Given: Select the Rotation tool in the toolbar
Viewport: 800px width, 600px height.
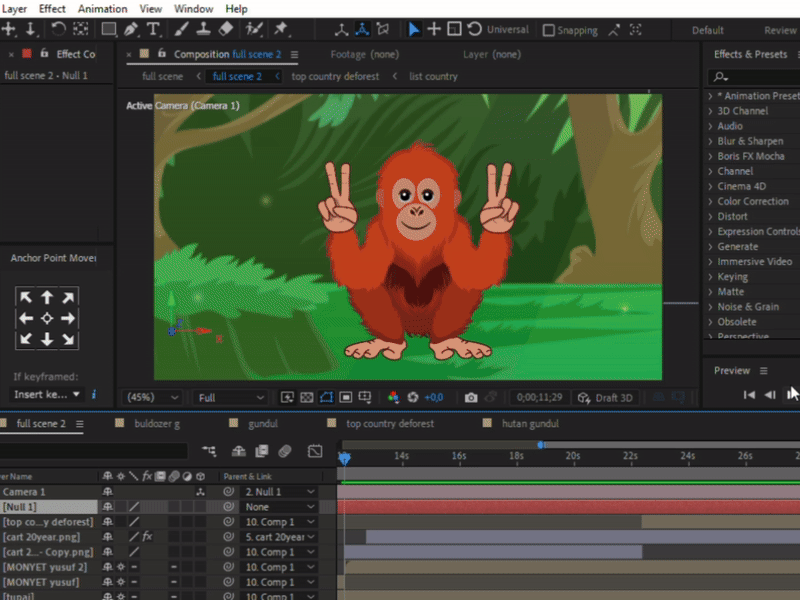Looking at the screenshot, I should click(58, 29).
